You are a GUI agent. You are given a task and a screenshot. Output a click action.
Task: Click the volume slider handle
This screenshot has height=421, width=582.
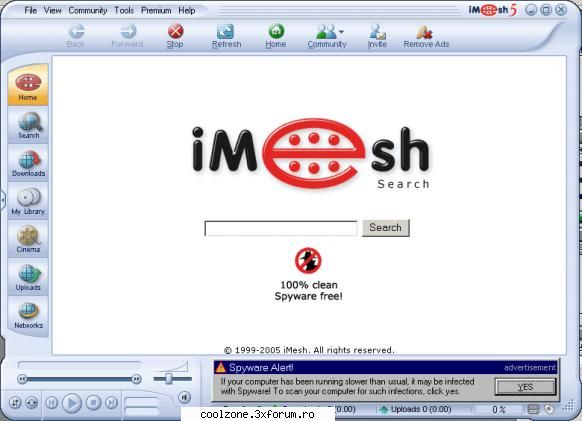[169, 379]
